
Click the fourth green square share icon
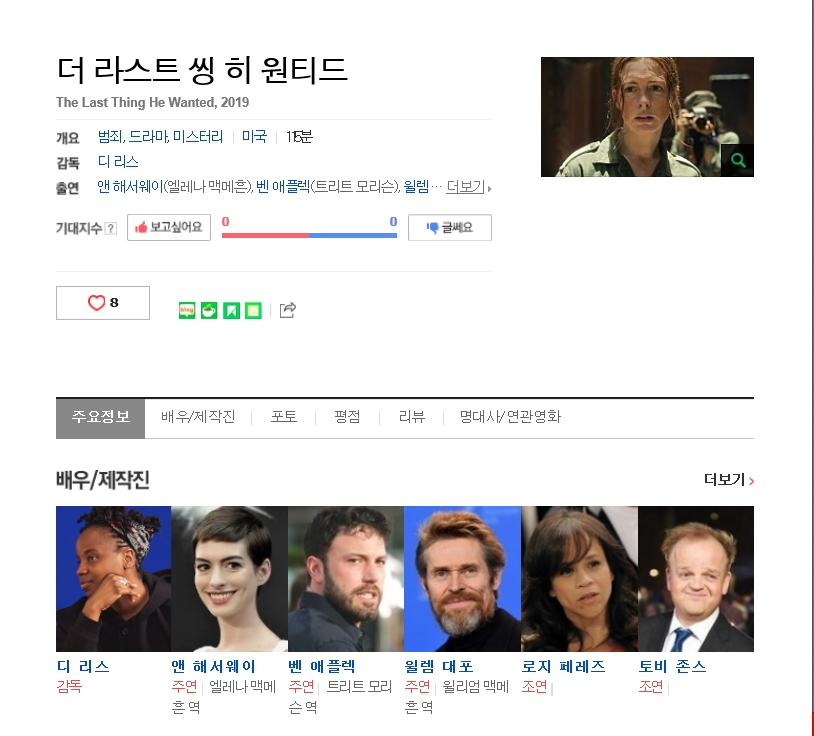pos(253,310)
